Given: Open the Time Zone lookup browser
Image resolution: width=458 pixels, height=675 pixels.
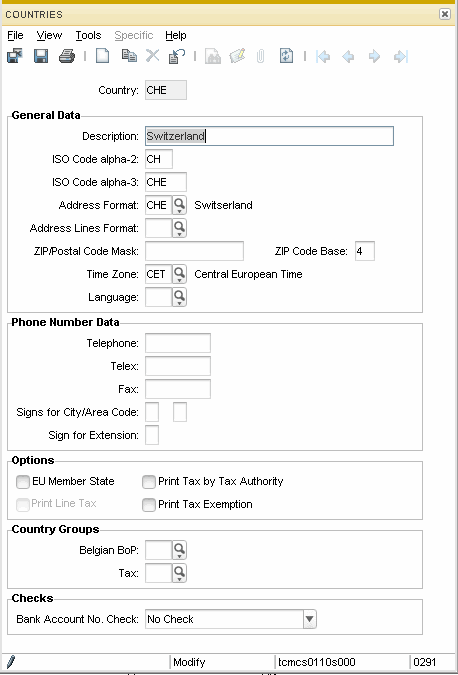Looking at the screenshot, I should 179,274.
